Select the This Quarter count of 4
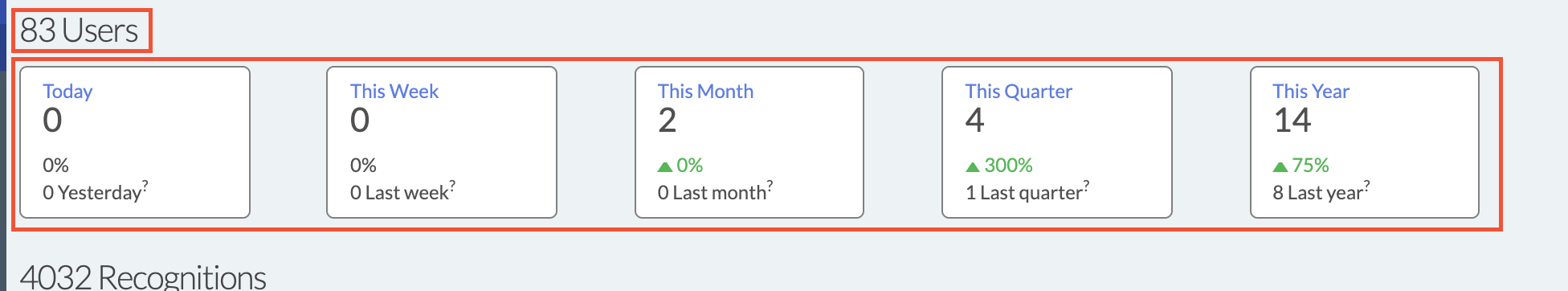The image size is (1568, 291). (x=975, y=121)
